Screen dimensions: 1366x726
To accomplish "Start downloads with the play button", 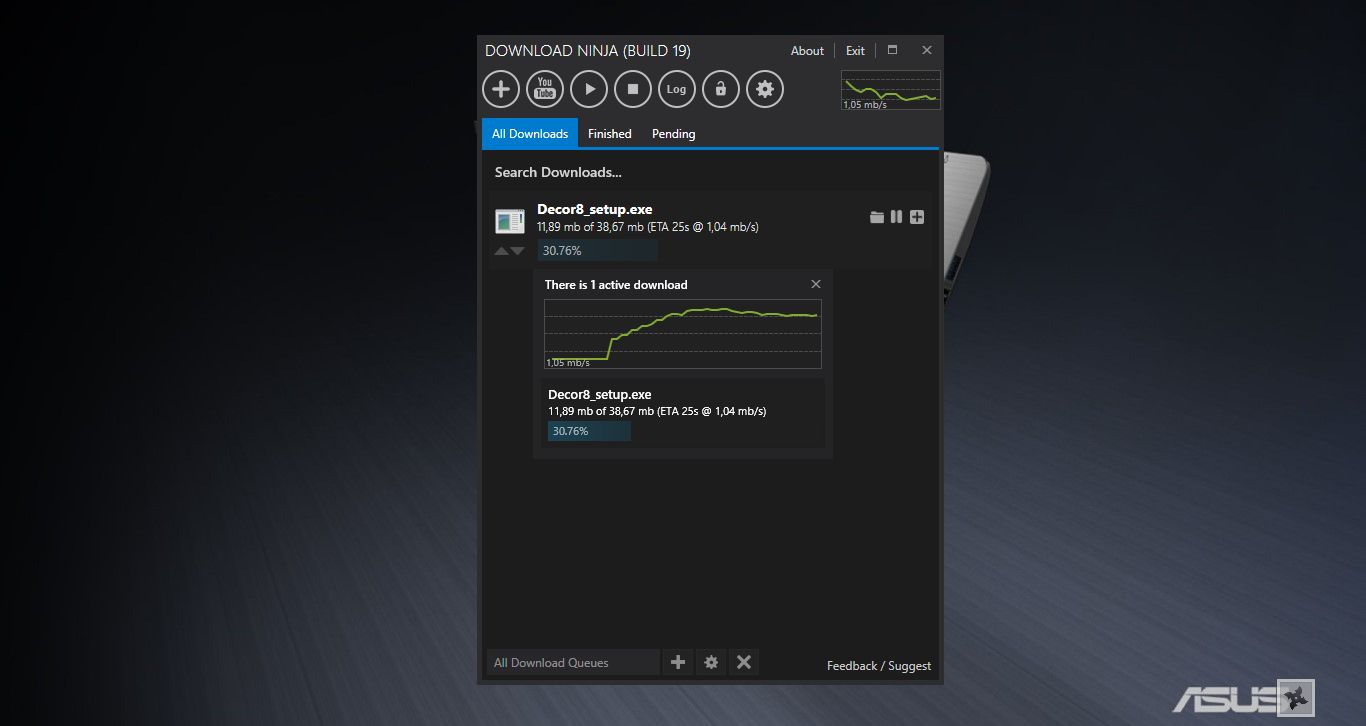I will click(589, 89).
